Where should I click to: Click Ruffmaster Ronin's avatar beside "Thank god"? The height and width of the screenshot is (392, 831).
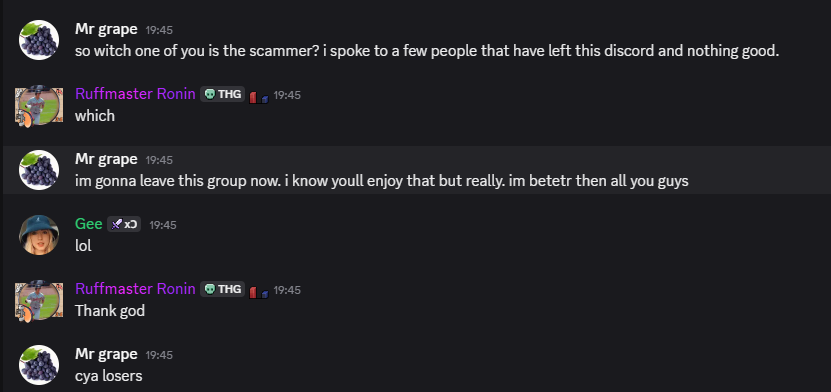coord(39,301)
